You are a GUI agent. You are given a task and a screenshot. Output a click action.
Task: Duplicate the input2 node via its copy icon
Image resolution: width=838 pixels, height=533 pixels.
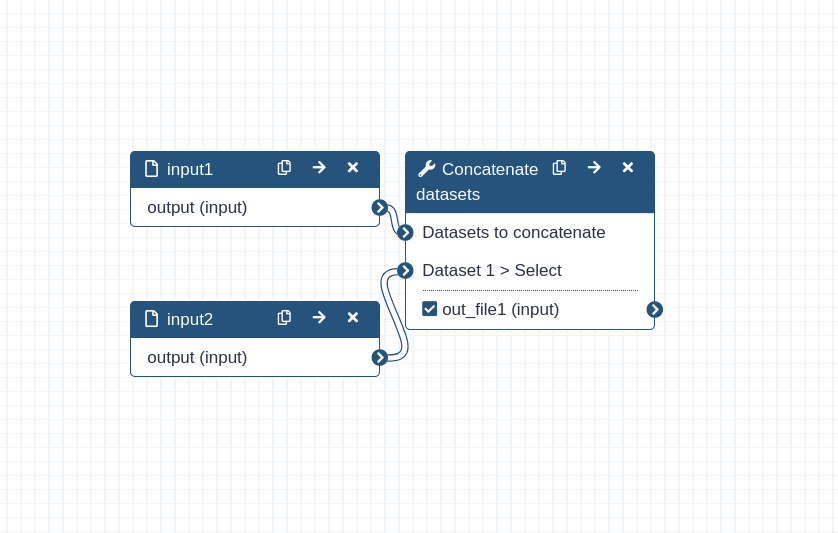[284, 318]
